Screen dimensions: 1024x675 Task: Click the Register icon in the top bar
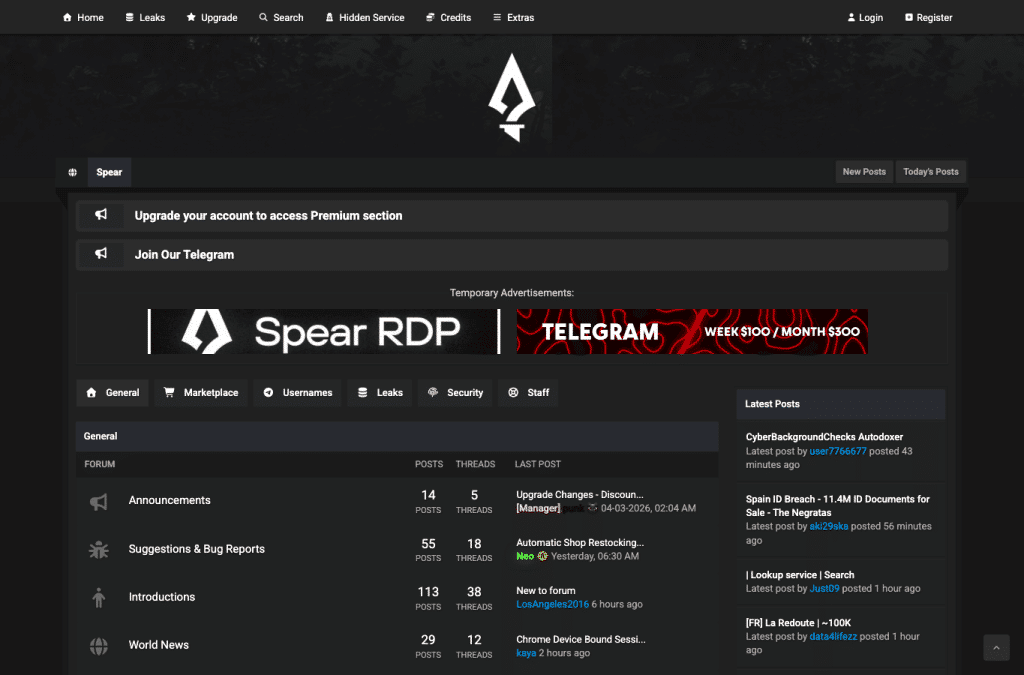(x=908, y=18)
